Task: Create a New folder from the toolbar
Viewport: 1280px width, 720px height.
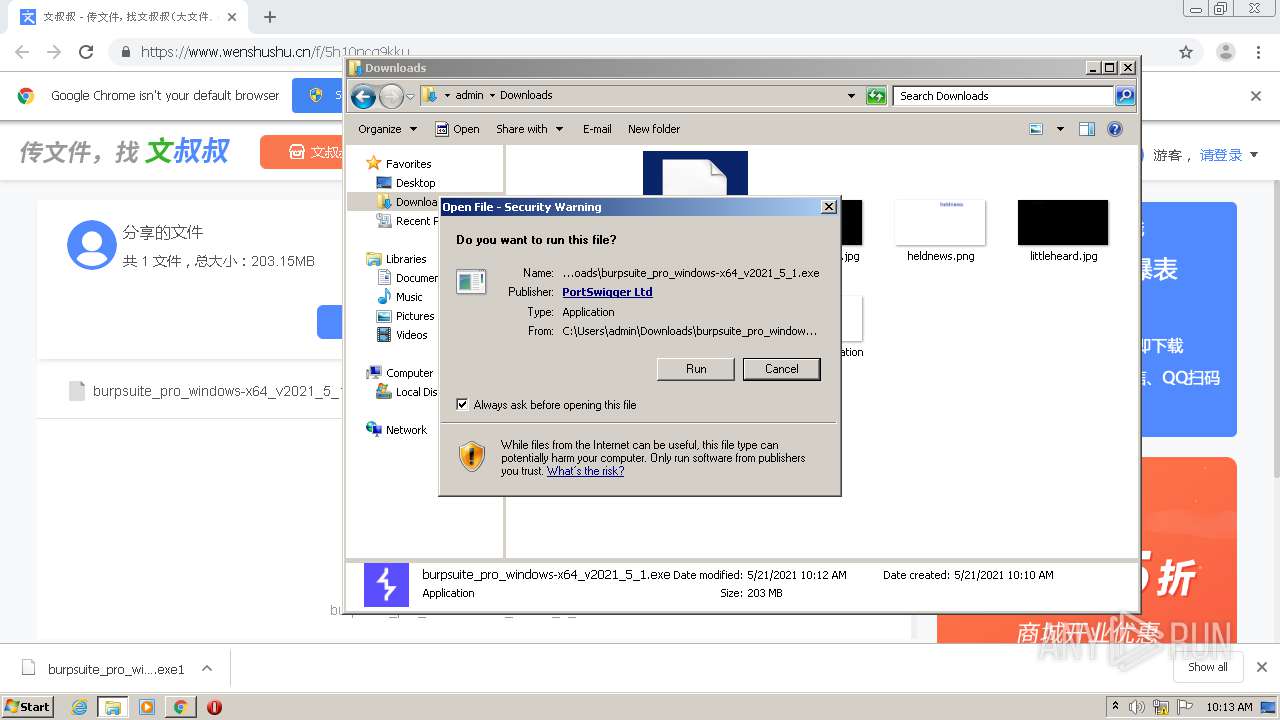Action: coord(654,129)
